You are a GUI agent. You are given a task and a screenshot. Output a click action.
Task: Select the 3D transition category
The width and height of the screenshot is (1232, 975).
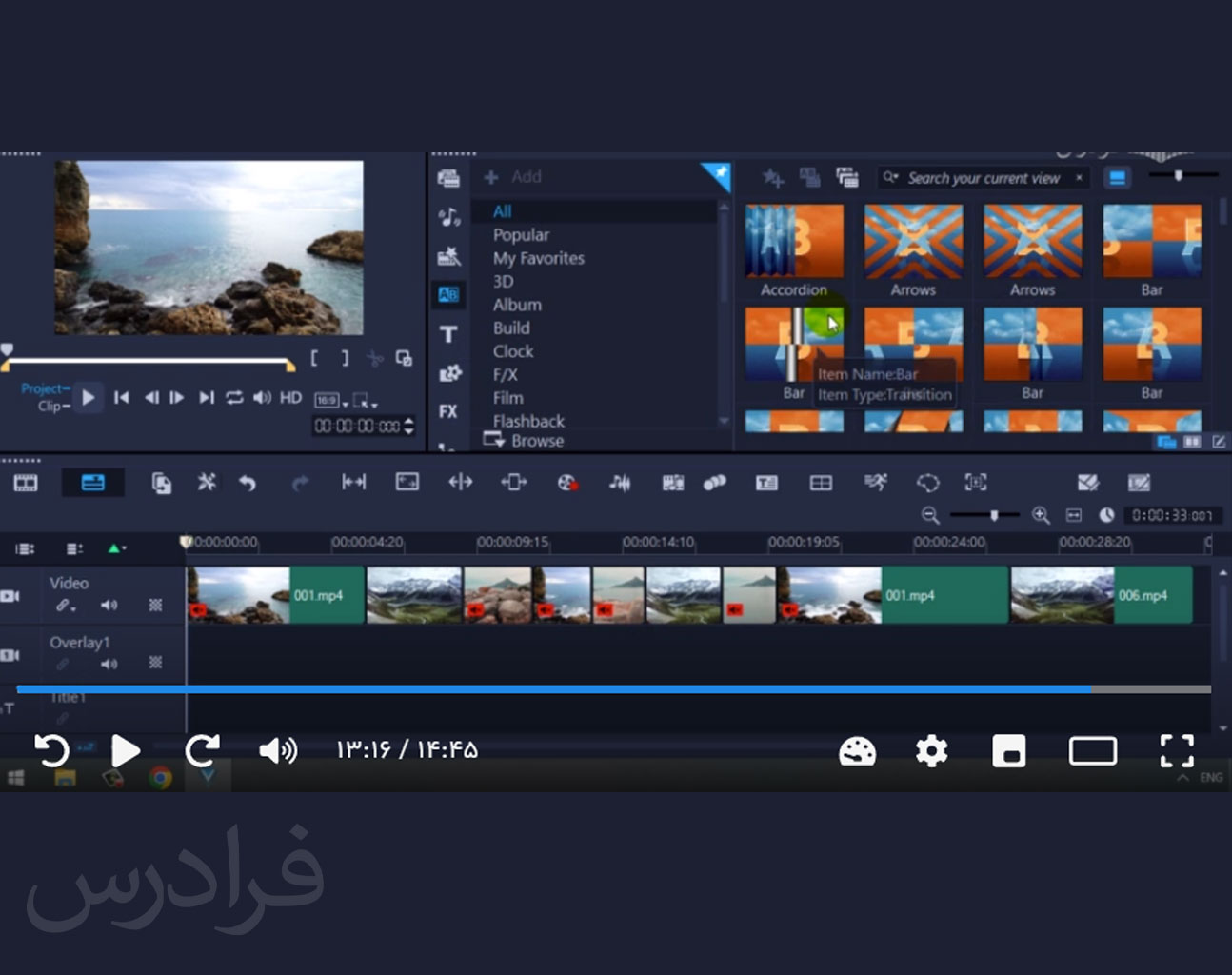(x=505, y=281)
